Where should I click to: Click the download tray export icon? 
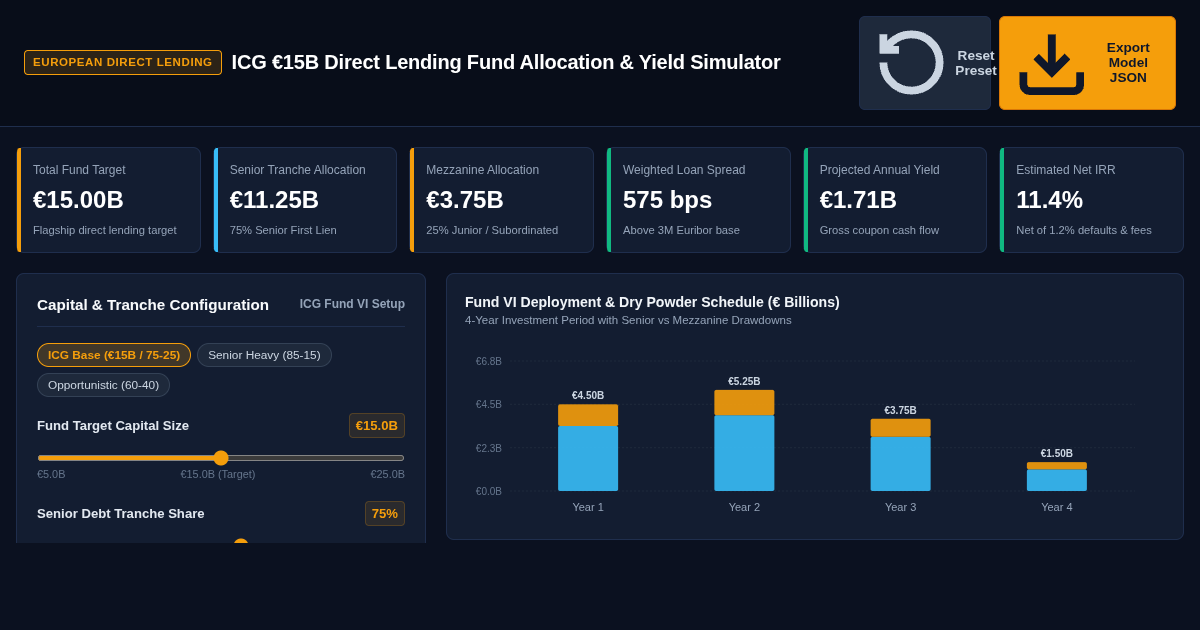(x=1052, y=63)
